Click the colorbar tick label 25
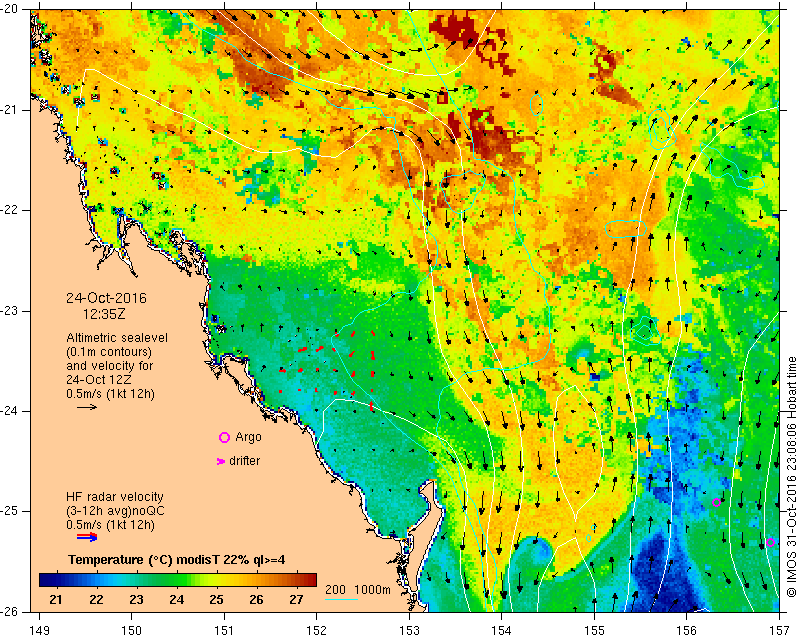 tap(216, 600)
